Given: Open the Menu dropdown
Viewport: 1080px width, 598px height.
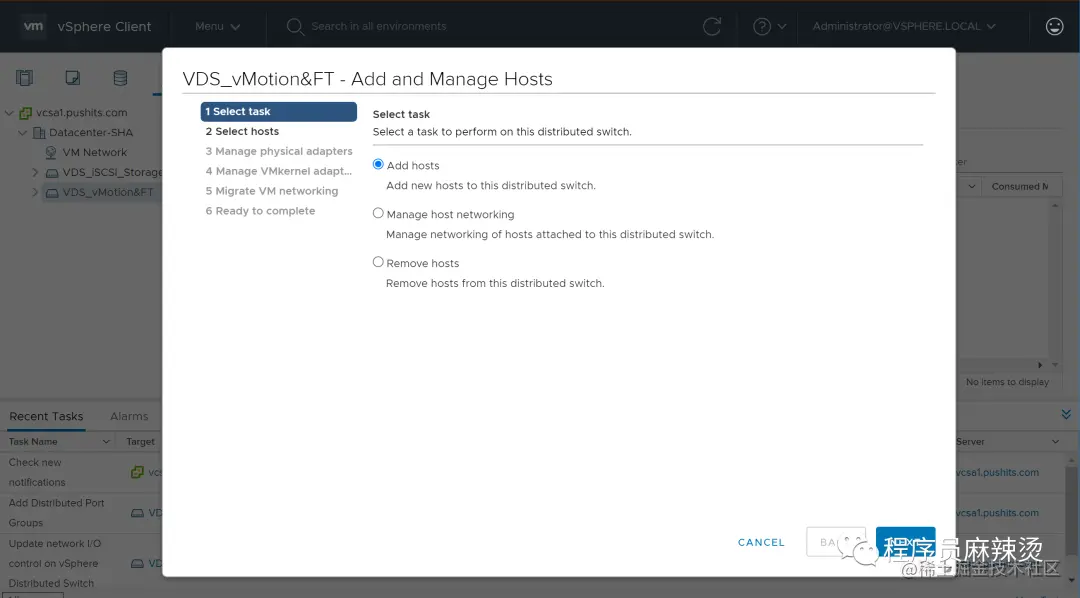Looking at the screenshot, I should click(x=217, y=26).
